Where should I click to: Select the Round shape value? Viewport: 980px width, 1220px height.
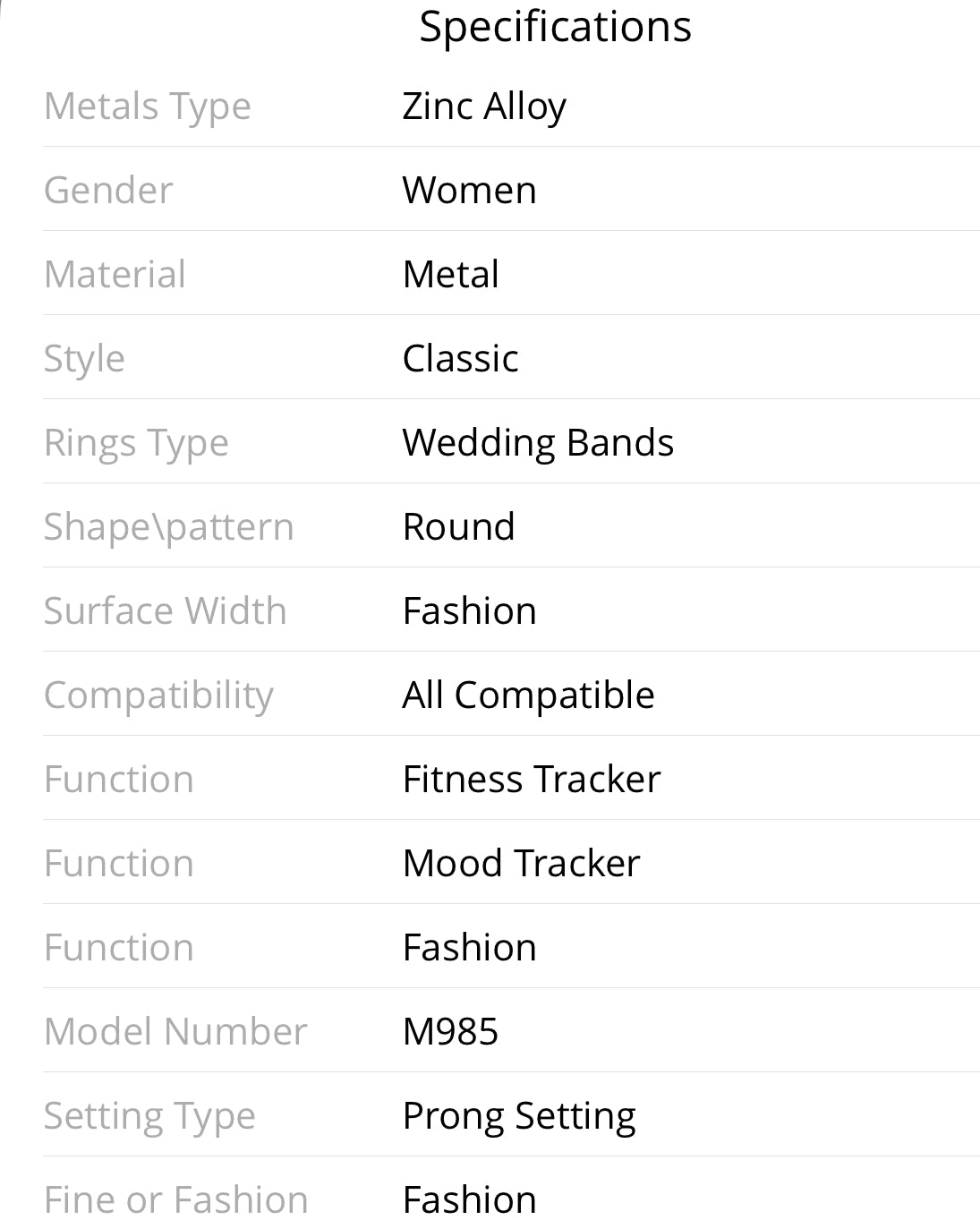point(459,526)
